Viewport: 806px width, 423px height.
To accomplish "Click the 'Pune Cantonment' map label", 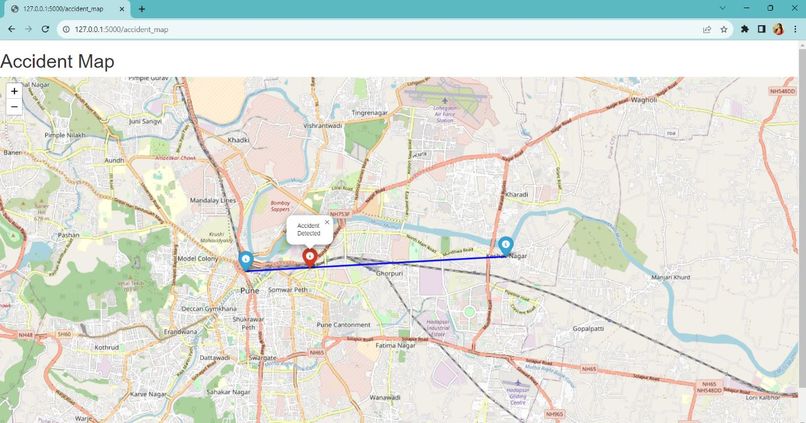I will coord(343,325).
